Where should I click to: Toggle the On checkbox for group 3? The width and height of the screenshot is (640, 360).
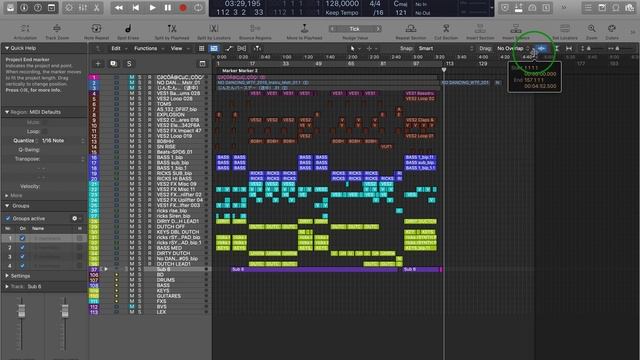coord(22,256)
